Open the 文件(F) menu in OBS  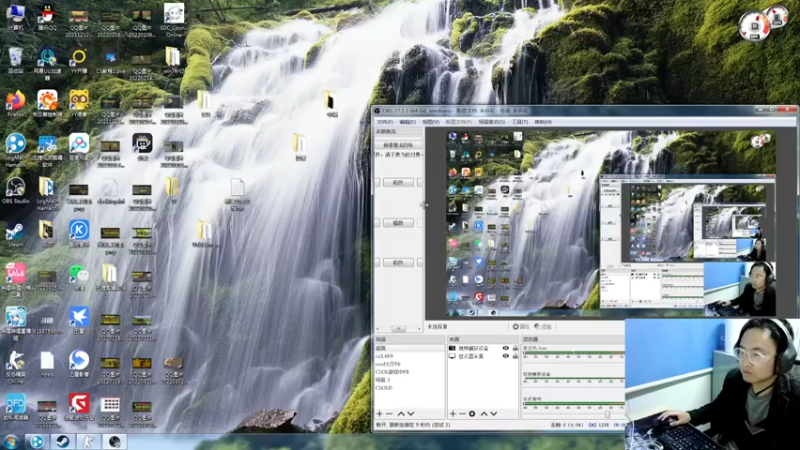(384, 122)
